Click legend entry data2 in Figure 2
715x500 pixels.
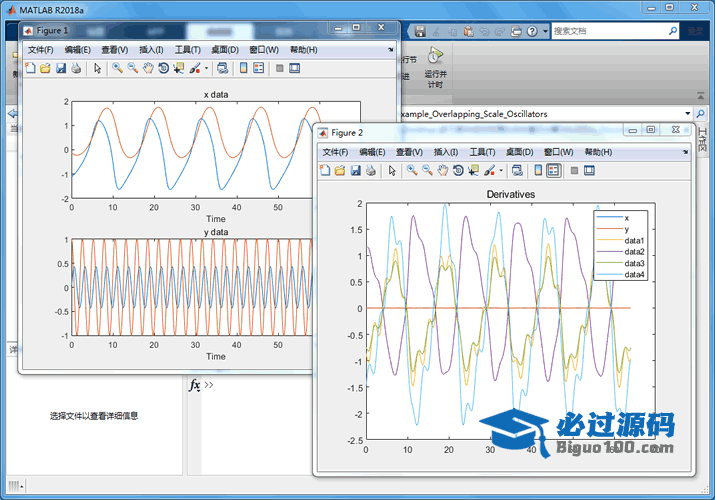click(x=634, y=252)
